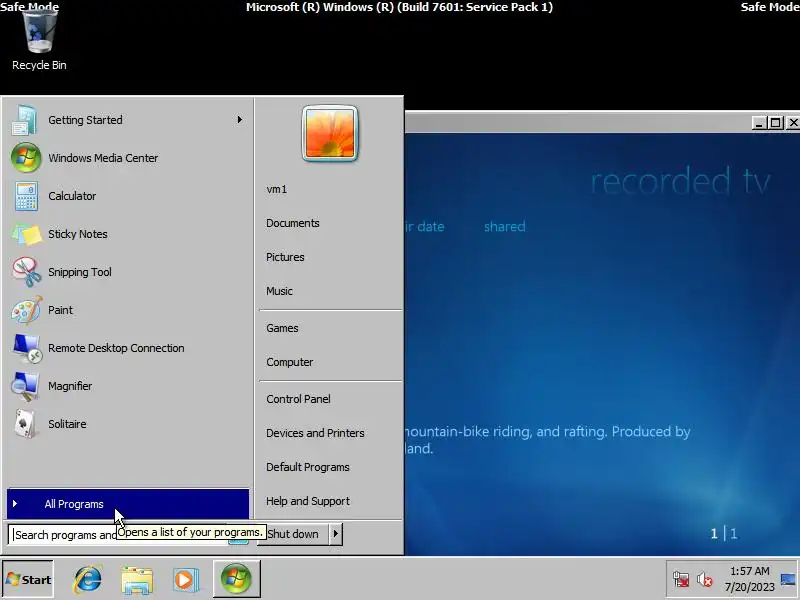This screenshot has width=800, height=600.
Task: Click the Show desktop tray icon
Action: (x=788, y=580)
